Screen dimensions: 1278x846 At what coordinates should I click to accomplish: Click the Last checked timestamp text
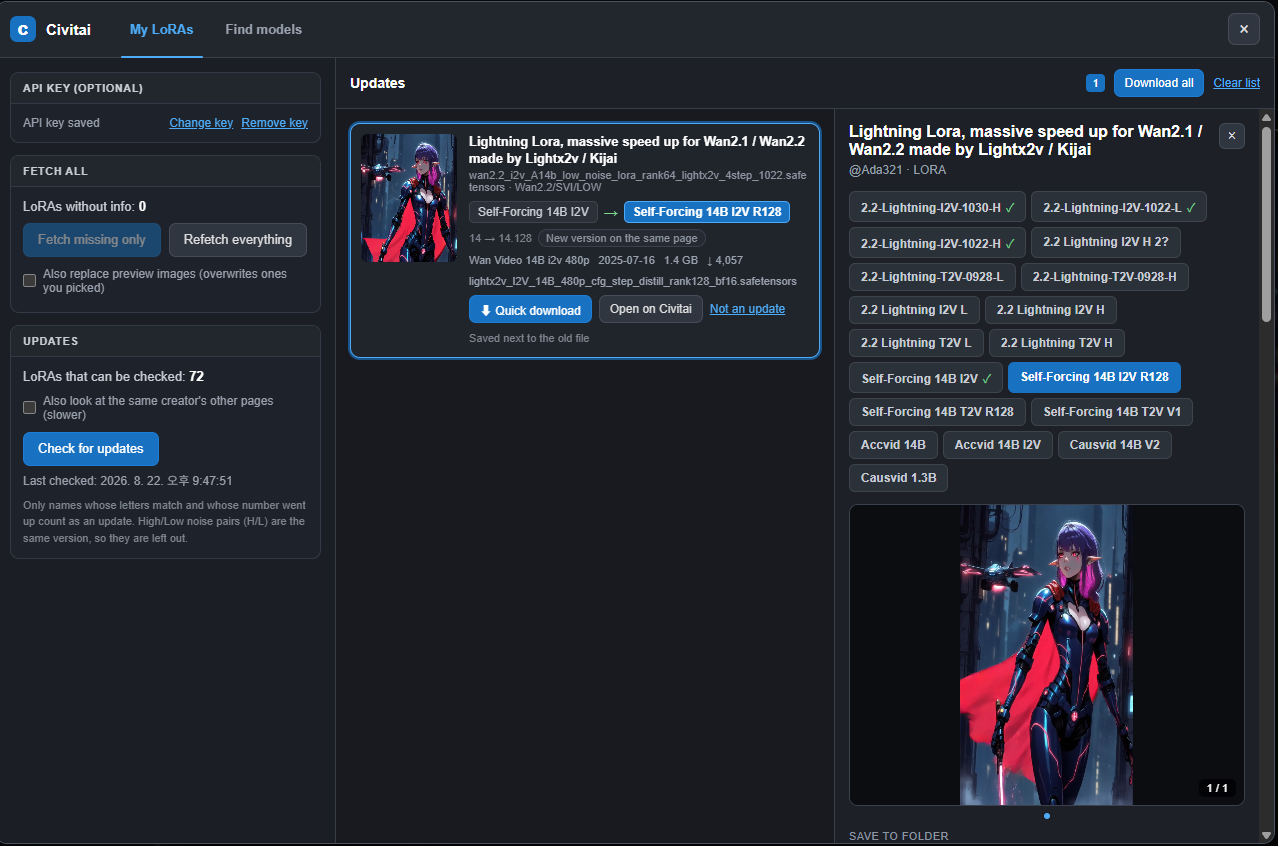tap(128, 481)
